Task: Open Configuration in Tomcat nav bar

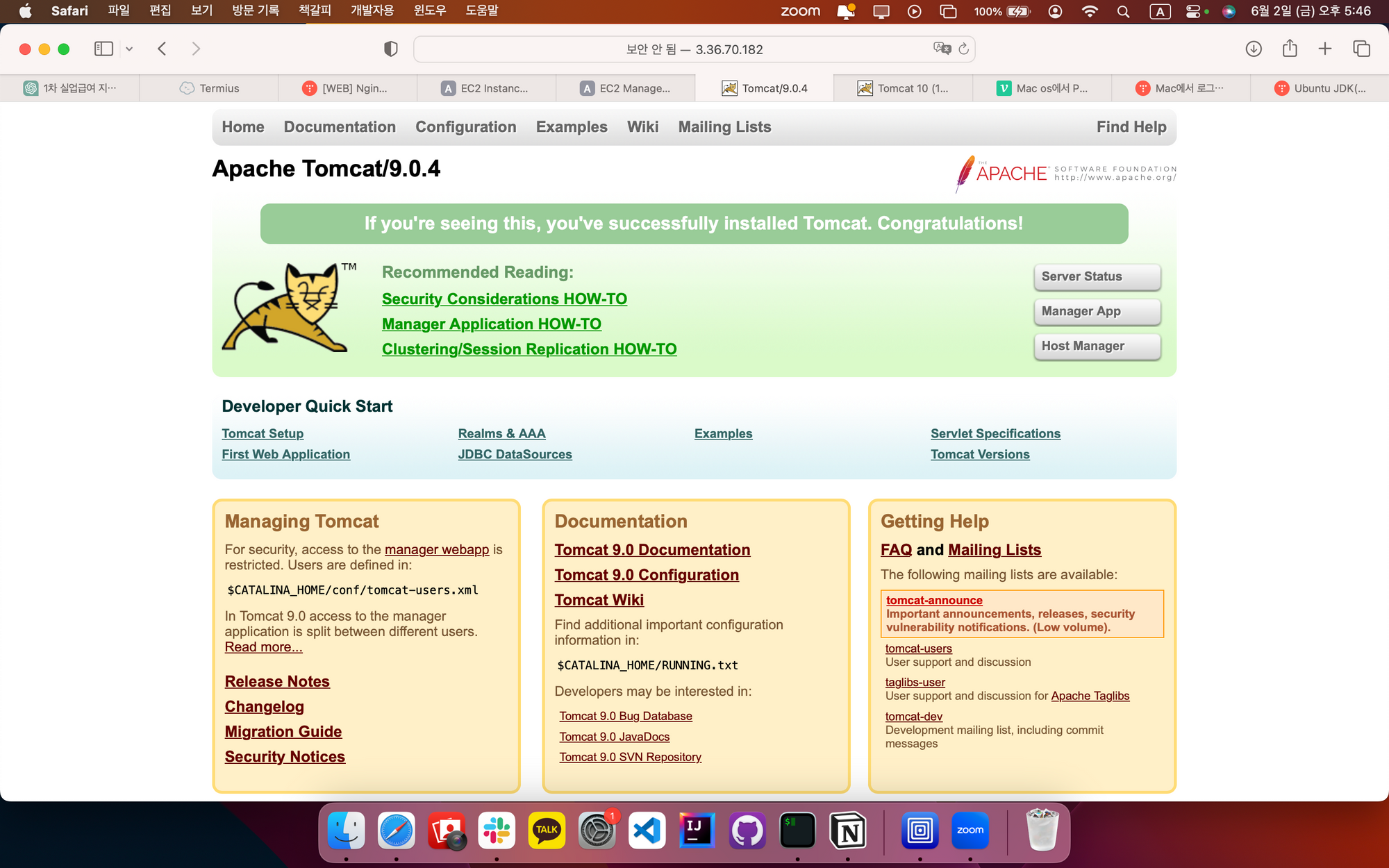Action: click(466, 127)
